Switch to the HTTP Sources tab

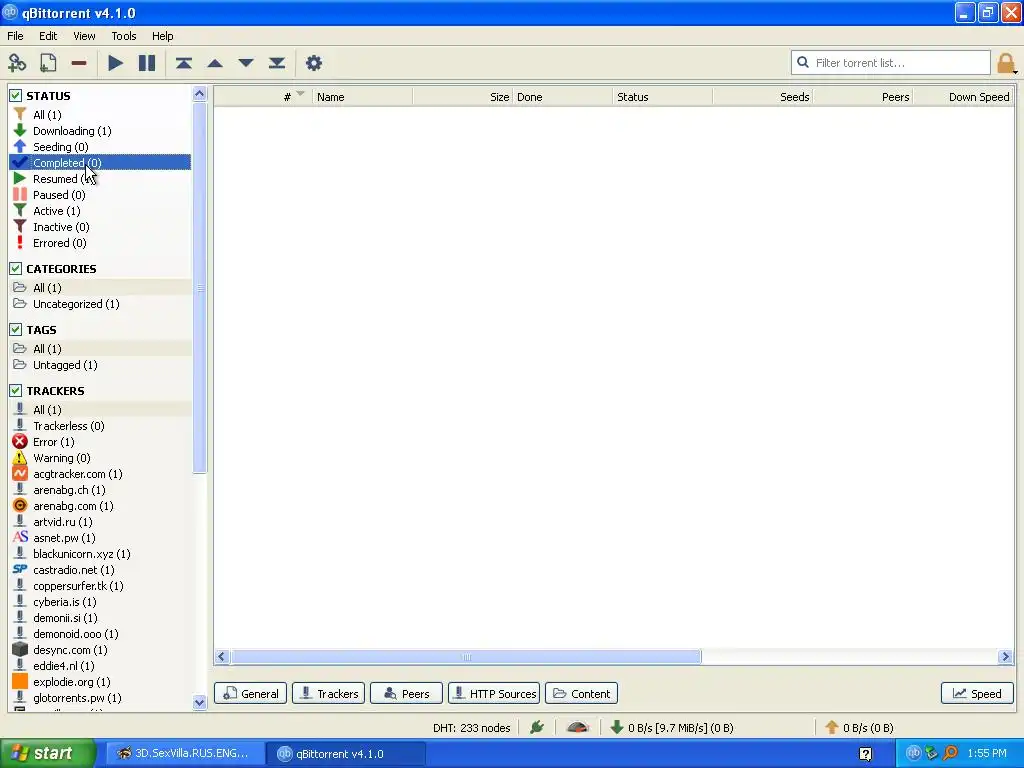[x=494, y=694]
